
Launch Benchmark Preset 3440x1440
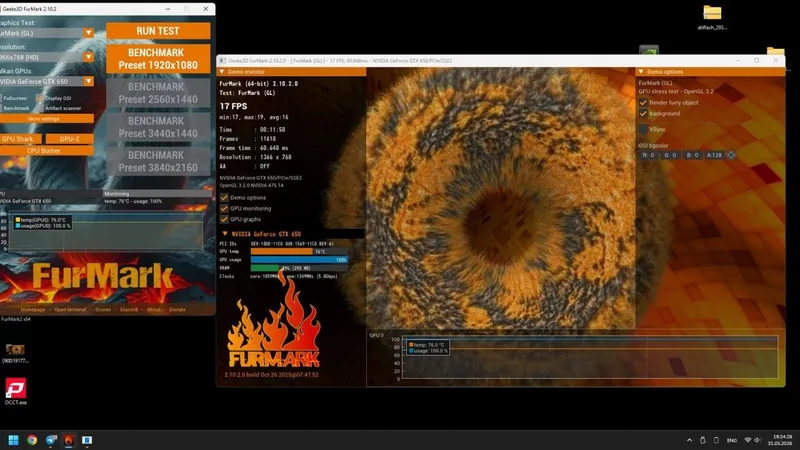(x=158, y=127)
